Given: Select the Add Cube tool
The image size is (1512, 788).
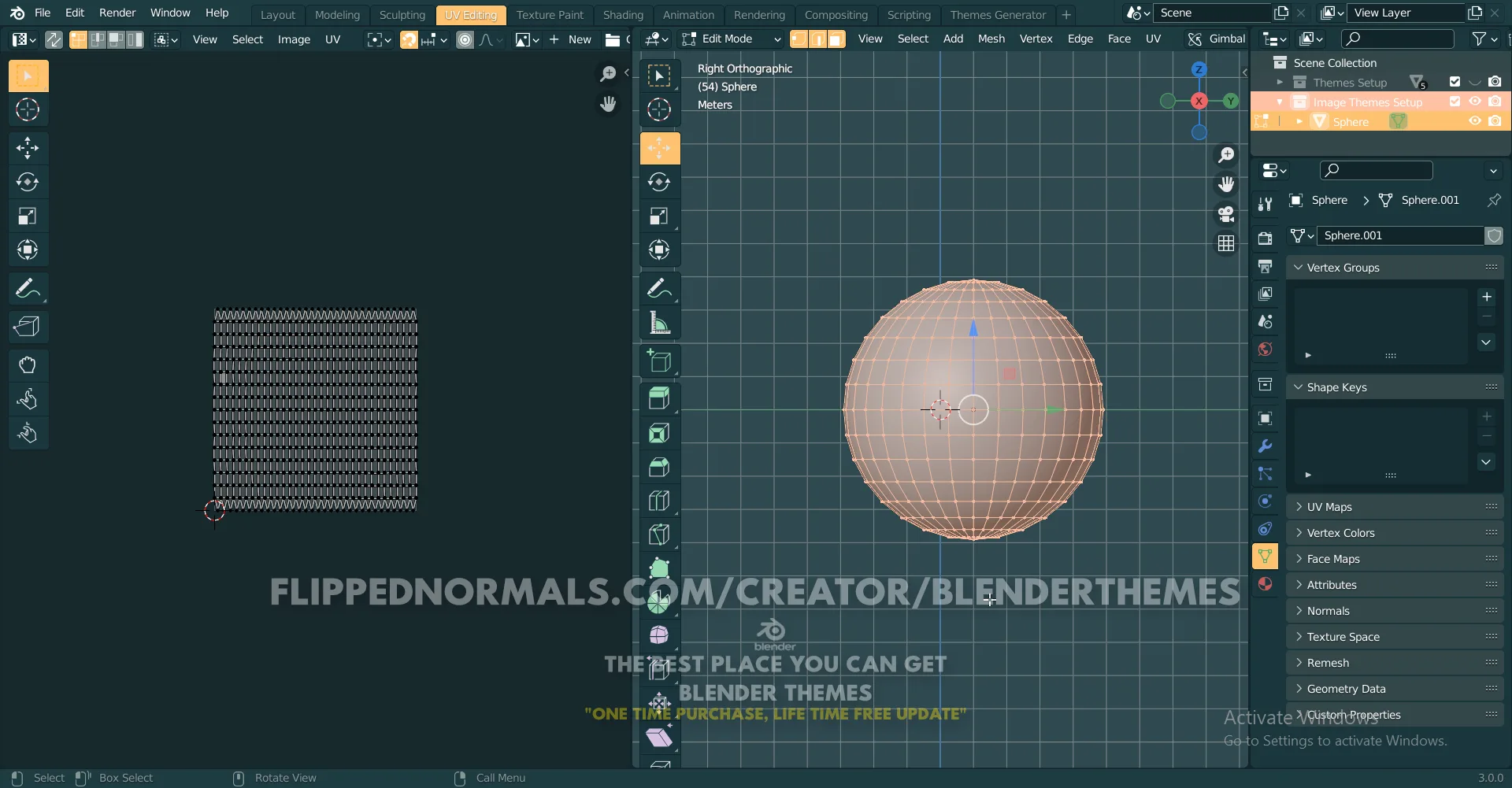Looking at the screenshot, I should (659, 361).
